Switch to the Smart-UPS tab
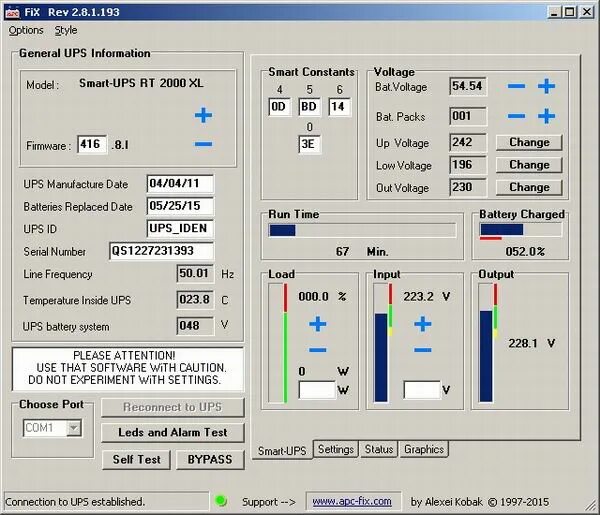The image size is (600, 515). click(x=282, y=451)
